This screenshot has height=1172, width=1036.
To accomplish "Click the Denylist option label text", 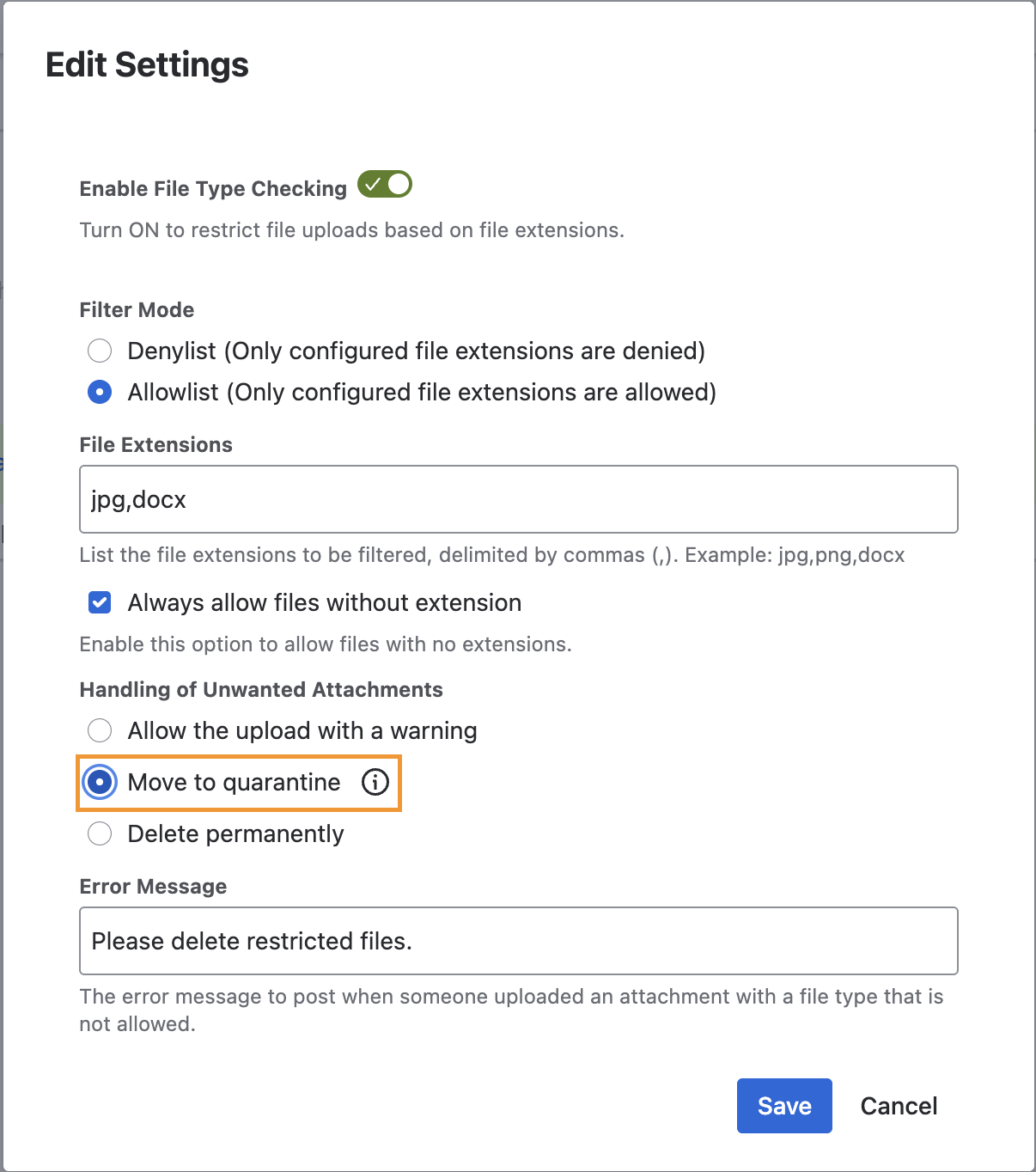I will point(416,351).
